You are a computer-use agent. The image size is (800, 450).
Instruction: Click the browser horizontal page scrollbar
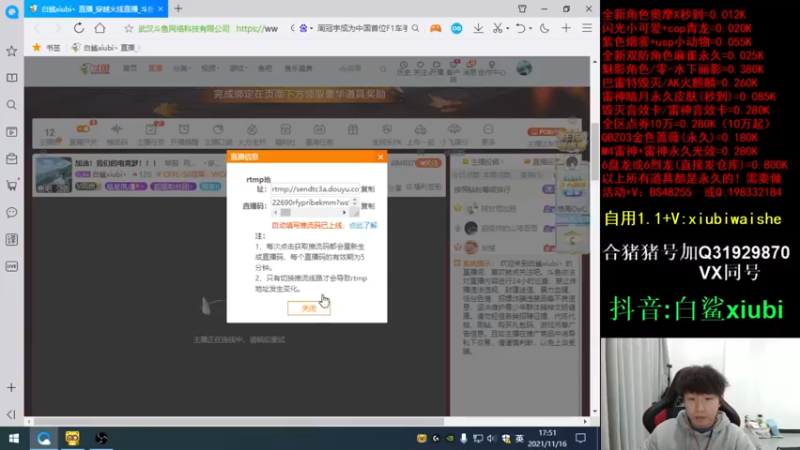240,421
